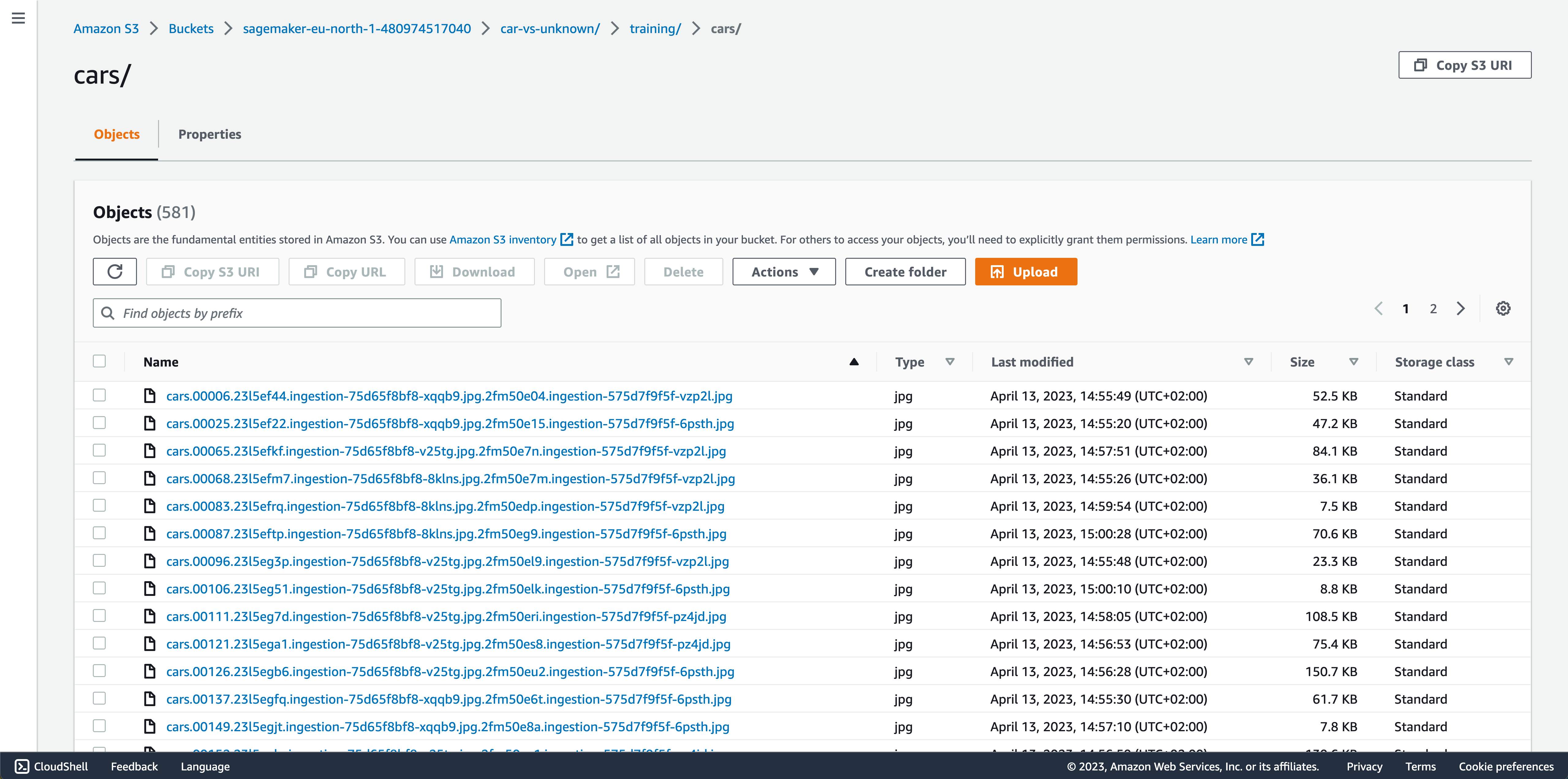Open table preferences gear icon

coord(1503,309)
